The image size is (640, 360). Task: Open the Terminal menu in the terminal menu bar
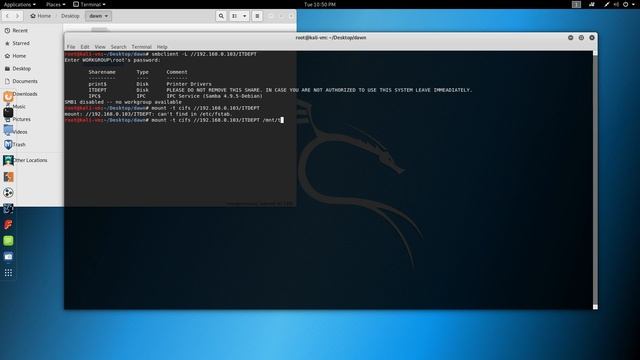(142, 47)
